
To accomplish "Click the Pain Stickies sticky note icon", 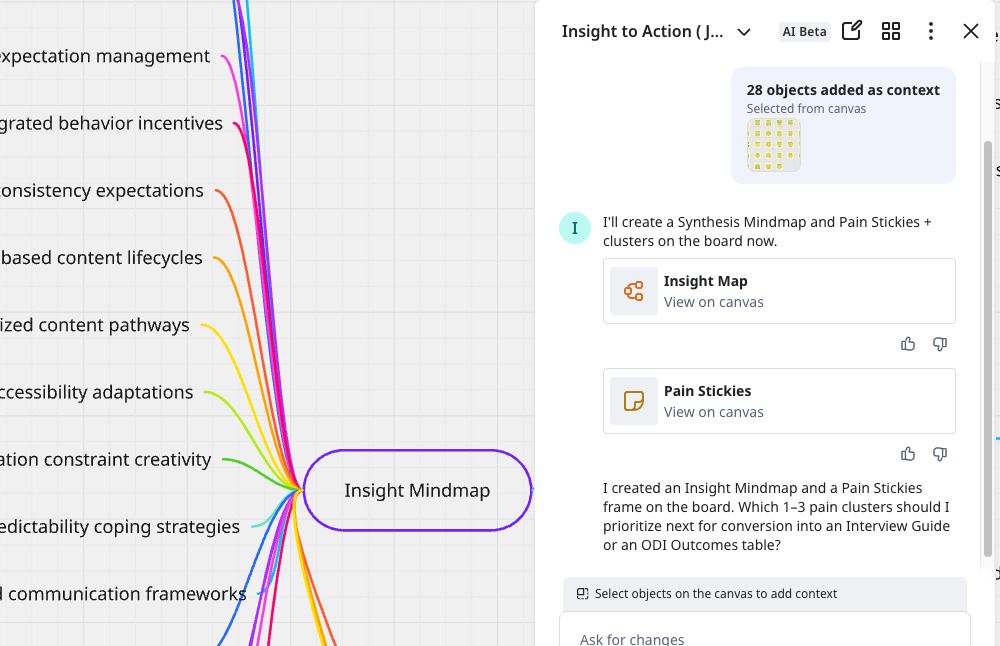I will (634, 401).
